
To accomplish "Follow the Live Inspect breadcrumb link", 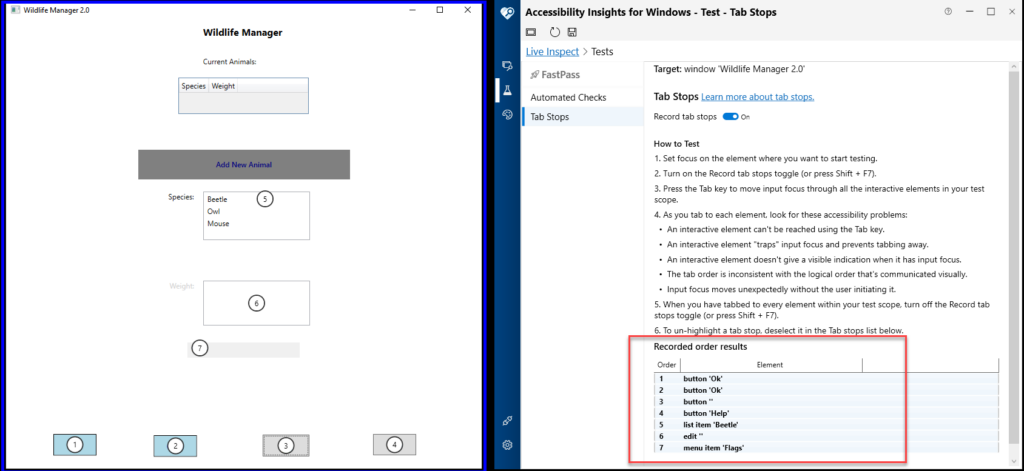I will coord(552,51).
